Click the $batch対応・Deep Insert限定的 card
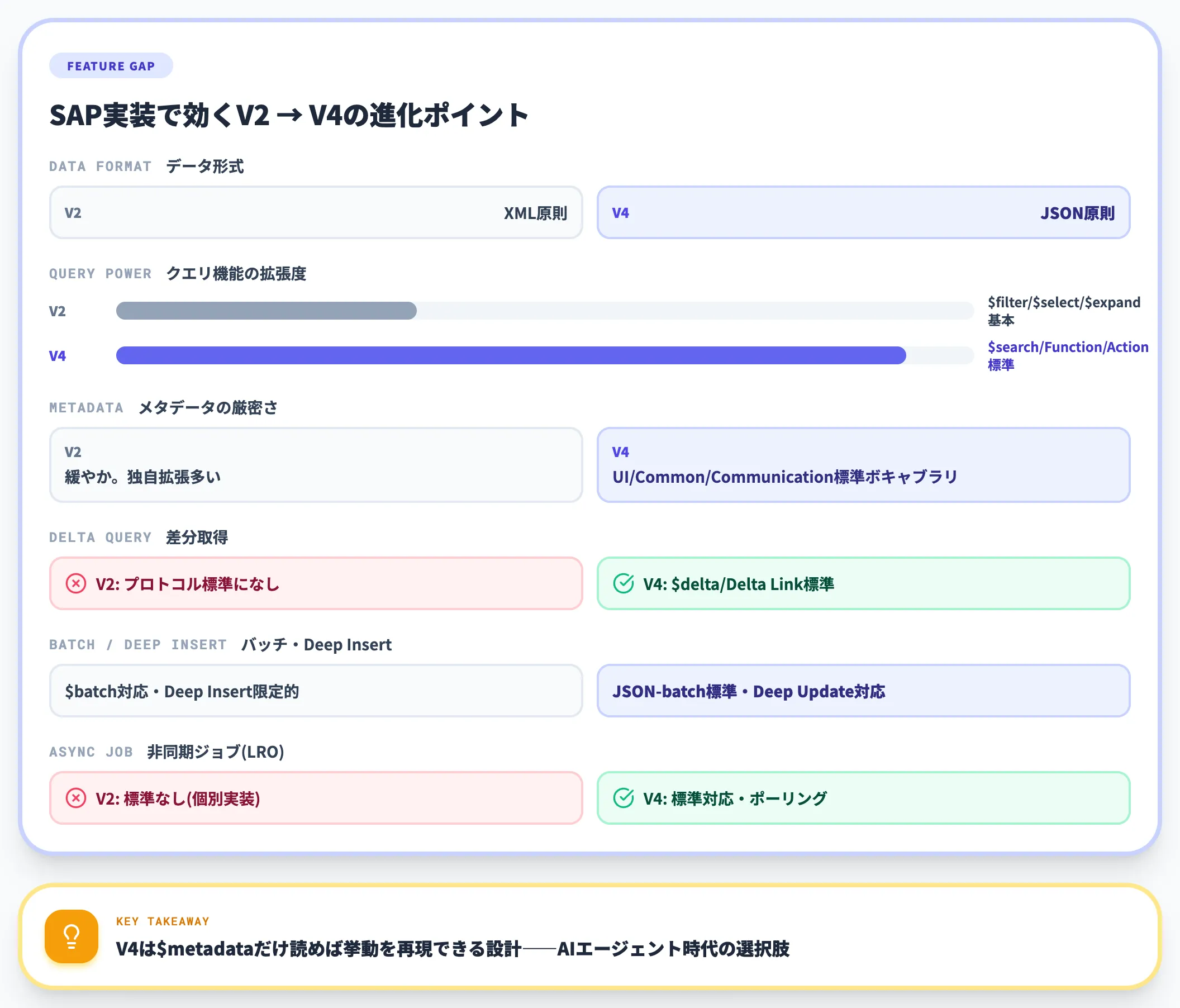This screenshot has width=1180, height=1008. pyautogui.click(x=316, y=691)
